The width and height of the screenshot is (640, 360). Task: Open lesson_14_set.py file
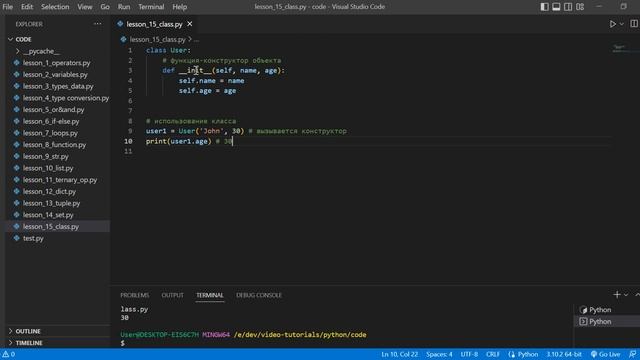48,215
